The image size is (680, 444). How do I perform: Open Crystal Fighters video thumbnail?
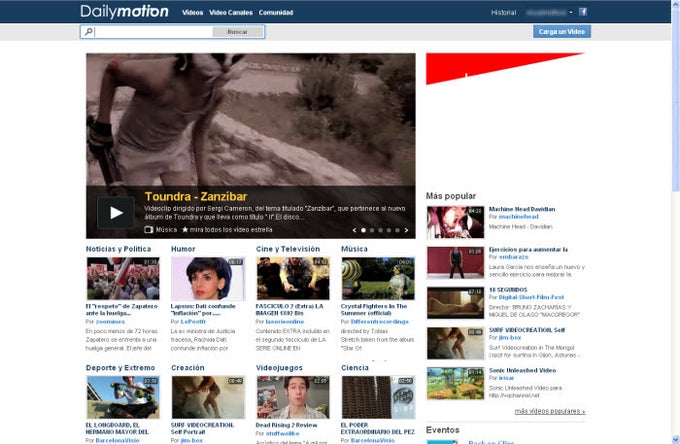378,278
